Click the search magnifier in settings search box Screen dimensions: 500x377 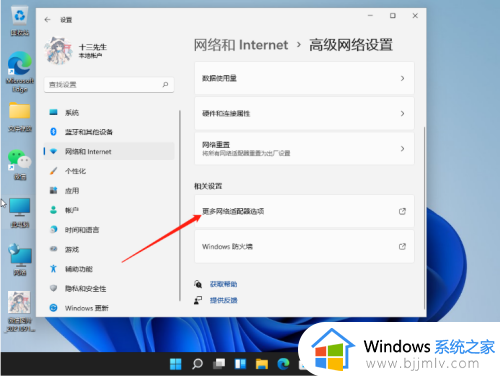(165, 84)
